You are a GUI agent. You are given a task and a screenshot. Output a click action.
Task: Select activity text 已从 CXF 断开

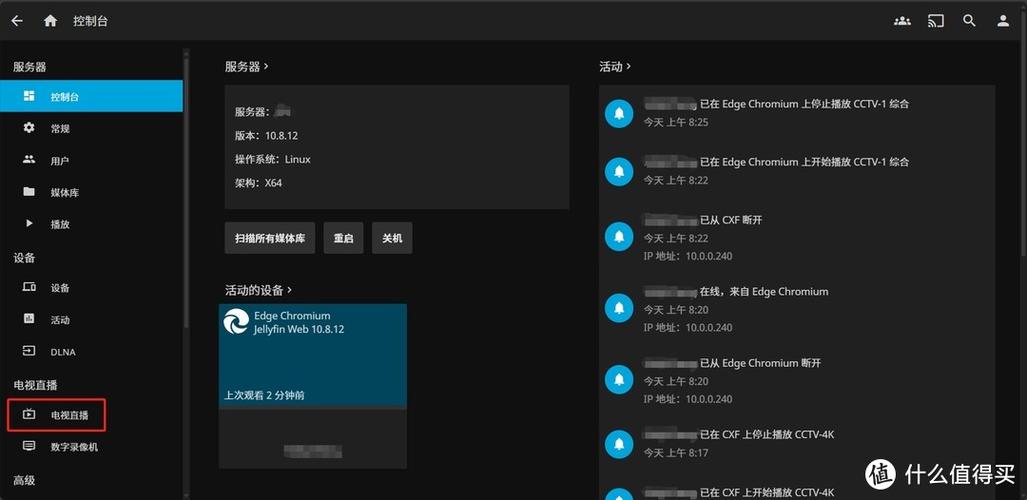point(731,220)
